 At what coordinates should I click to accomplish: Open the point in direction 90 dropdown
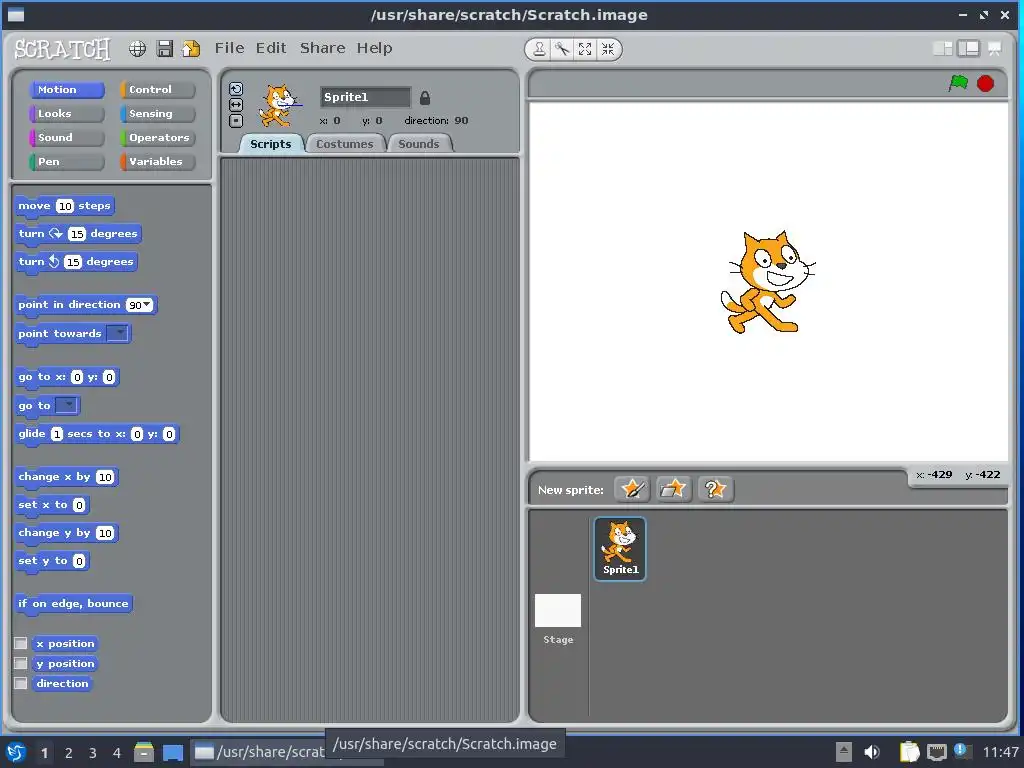click(147, 304)
